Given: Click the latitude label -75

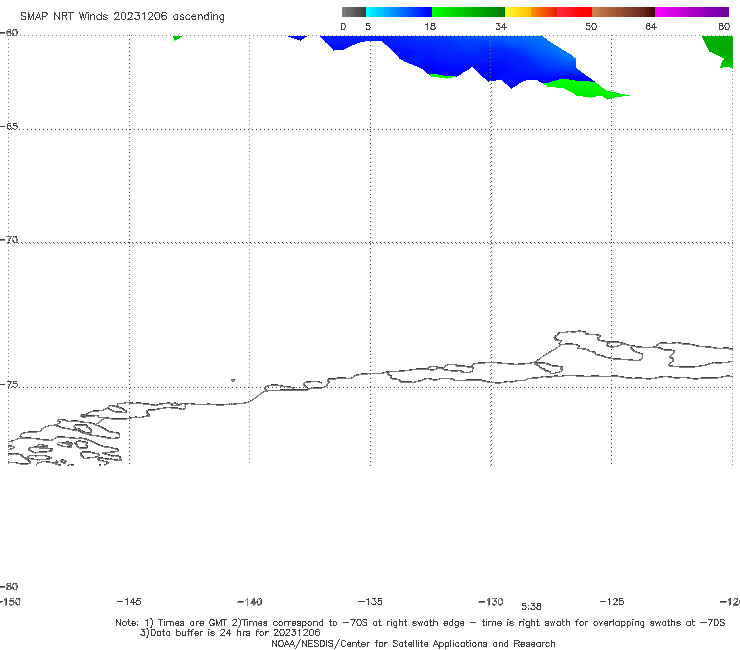Looking at the screenshot, I should (9, 385).
